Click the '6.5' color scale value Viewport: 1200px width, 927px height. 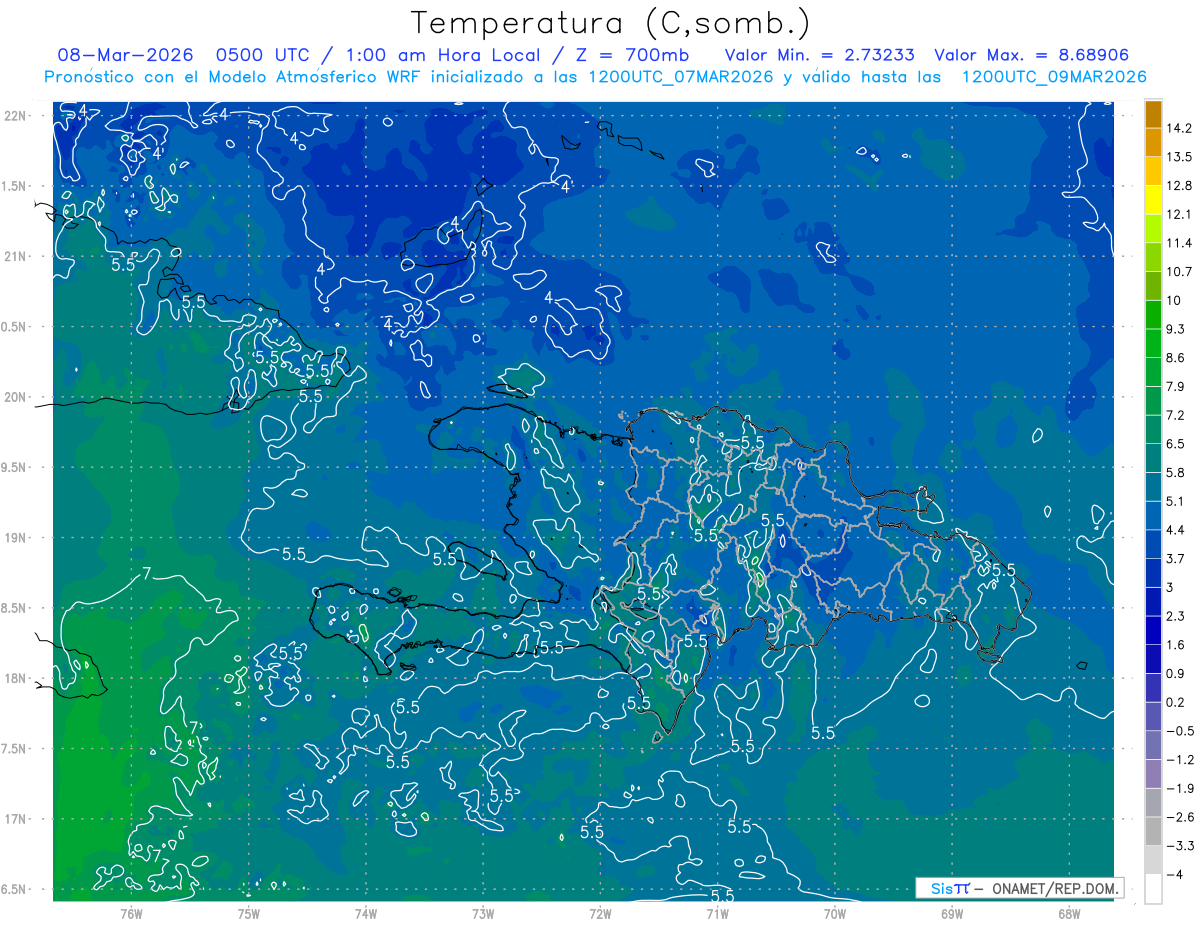coord(1176,444)
